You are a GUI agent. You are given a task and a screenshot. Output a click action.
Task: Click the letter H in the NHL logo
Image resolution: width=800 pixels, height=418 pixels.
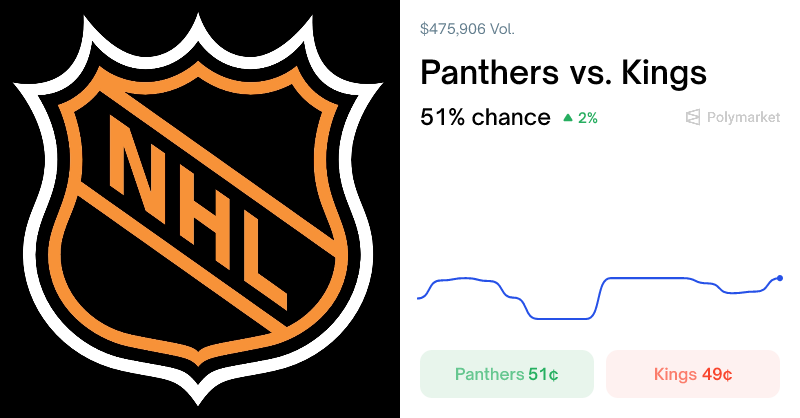click(190, 205)
